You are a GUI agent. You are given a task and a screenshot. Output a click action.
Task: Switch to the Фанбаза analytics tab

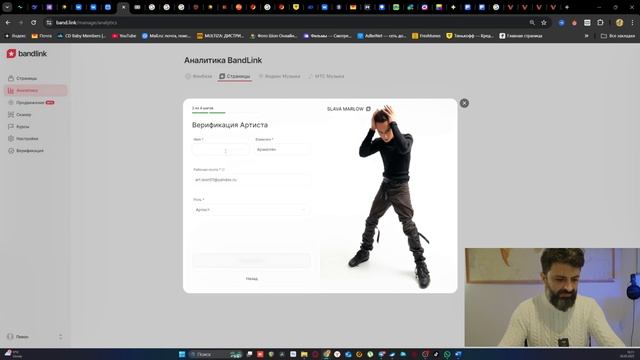[x=199, y=76]
